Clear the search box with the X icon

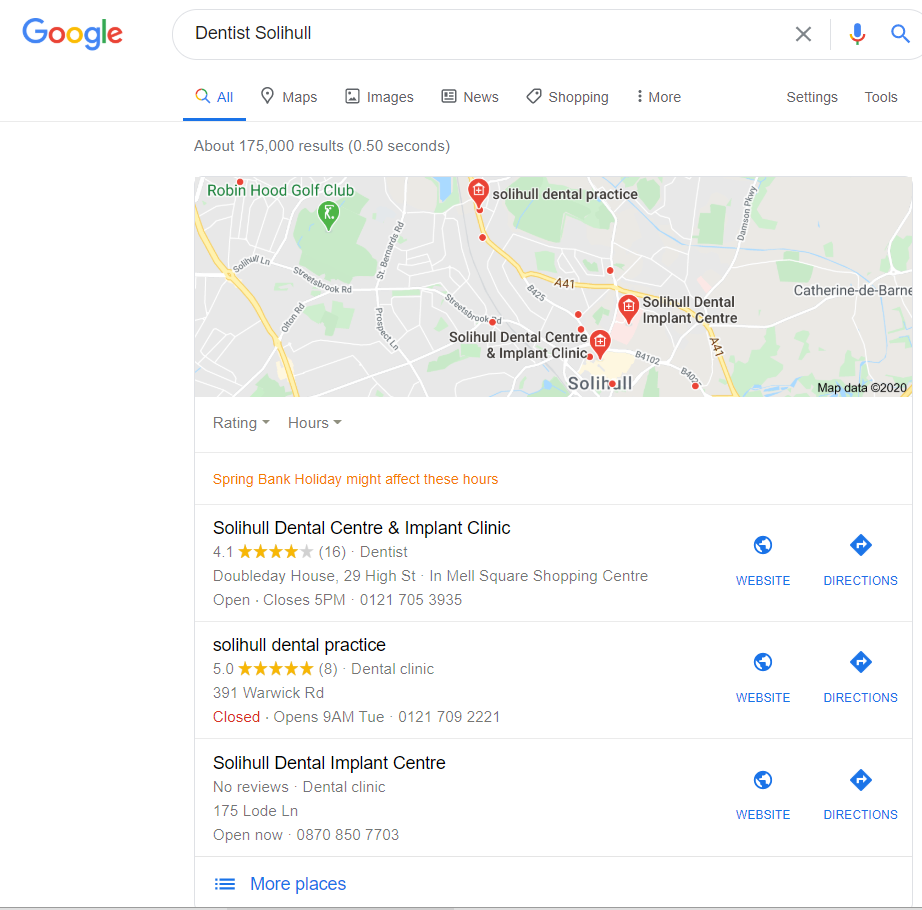pyautogui.click(x=803, y=34)
